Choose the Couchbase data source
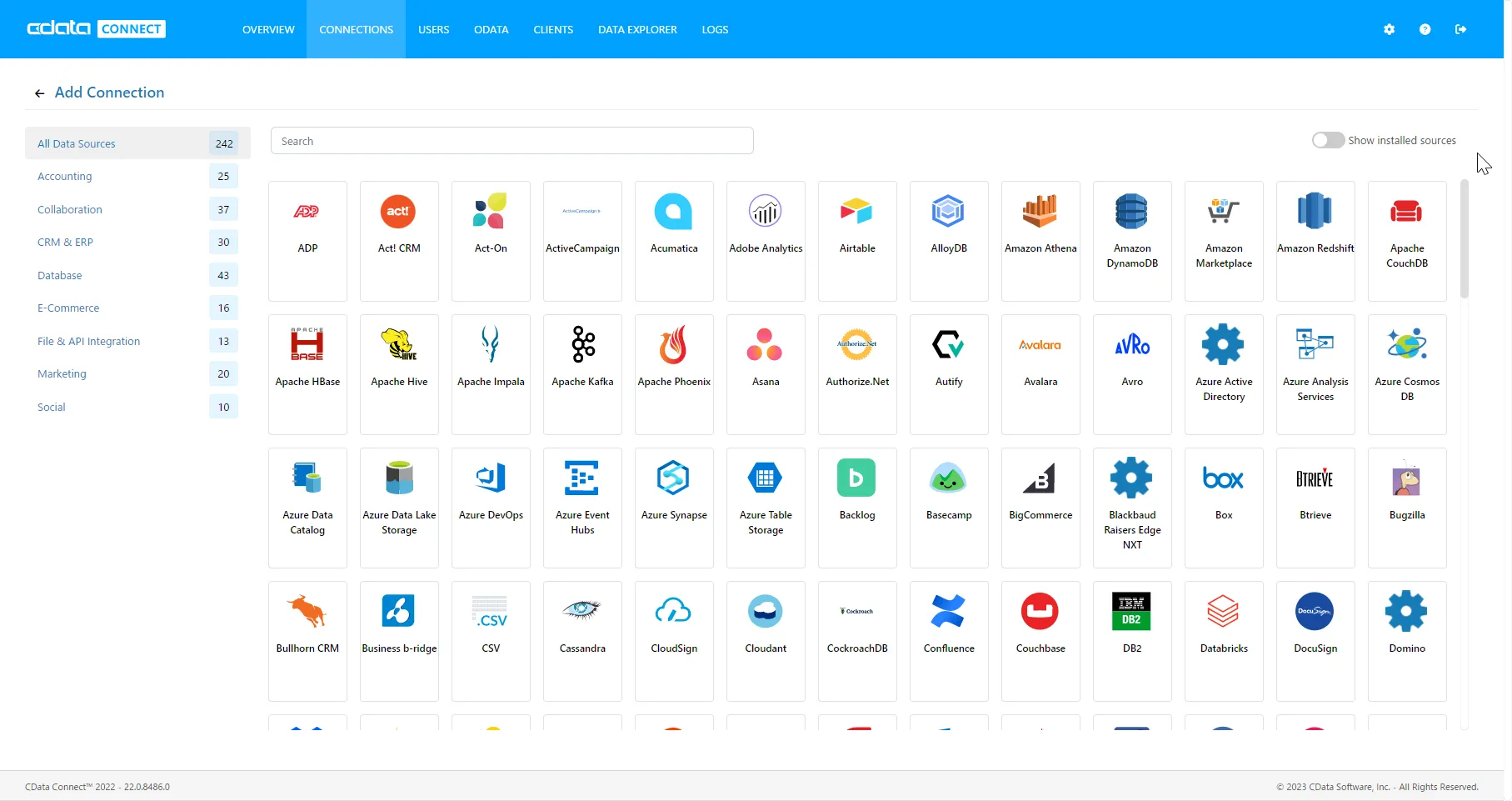 1040,641
